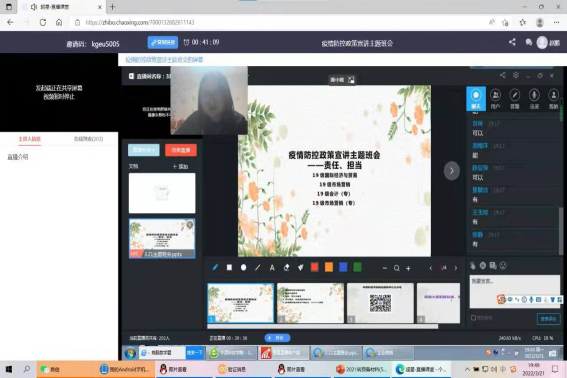The image size is (567, 378).
Task: Toggle checkbox below chat input
Action: pyautogui.click(x=473, y=318)
